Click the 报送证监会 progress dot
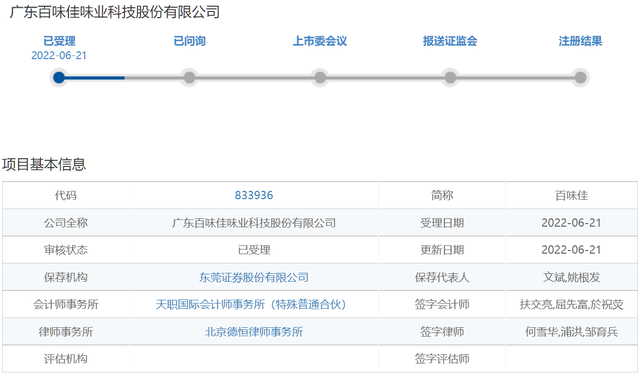The height and width of the screenshot is (374, 640). 450,77
